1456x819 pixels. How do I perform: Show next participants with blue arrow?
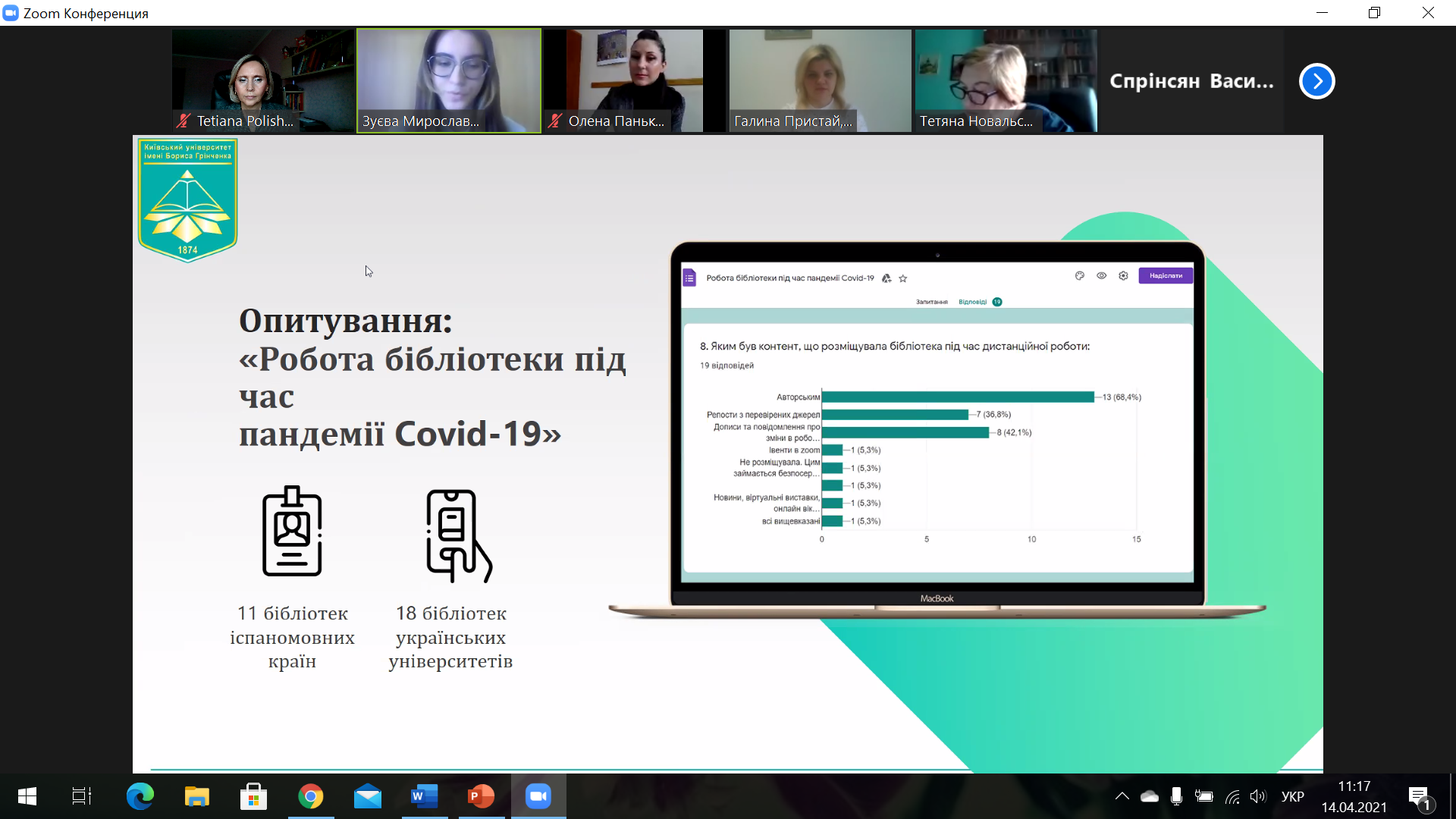(x=1316, y=81)
